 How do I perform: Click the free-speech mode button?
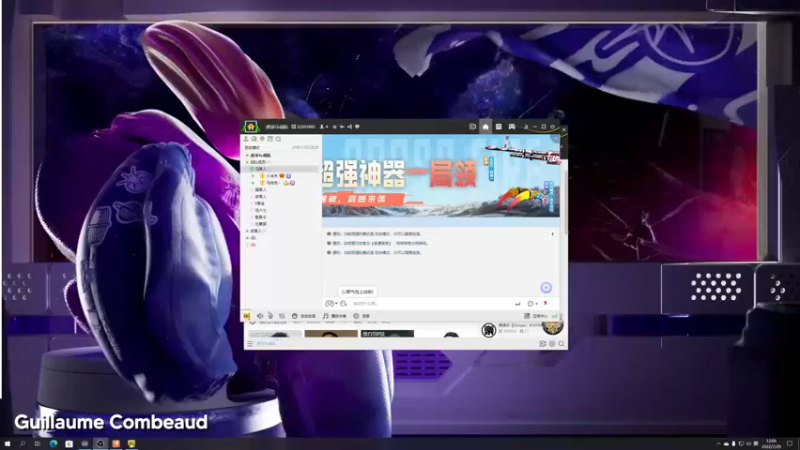[304, 316]
